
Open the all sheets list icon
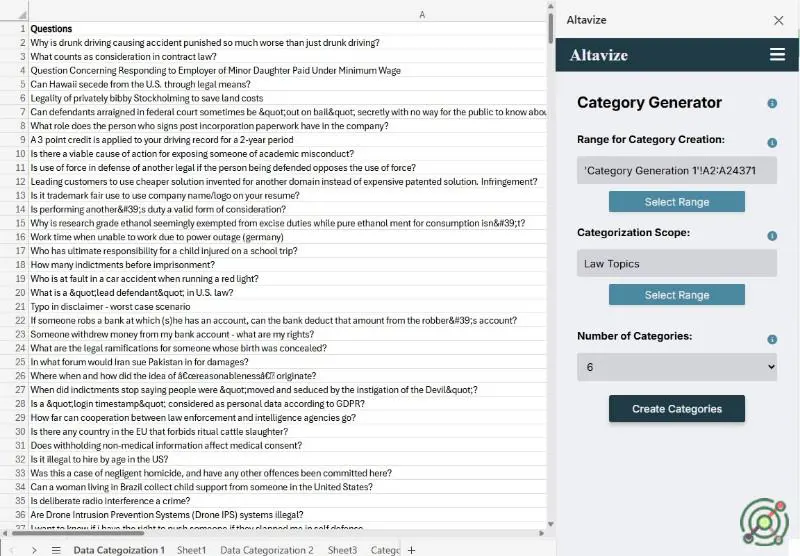click(x=56, y=550)
